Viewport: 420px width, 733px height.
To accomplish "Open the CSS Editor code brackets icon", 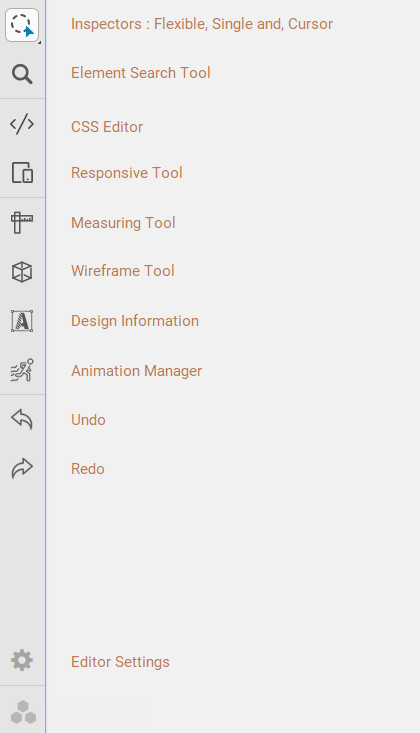I will (x=22, y=124).
